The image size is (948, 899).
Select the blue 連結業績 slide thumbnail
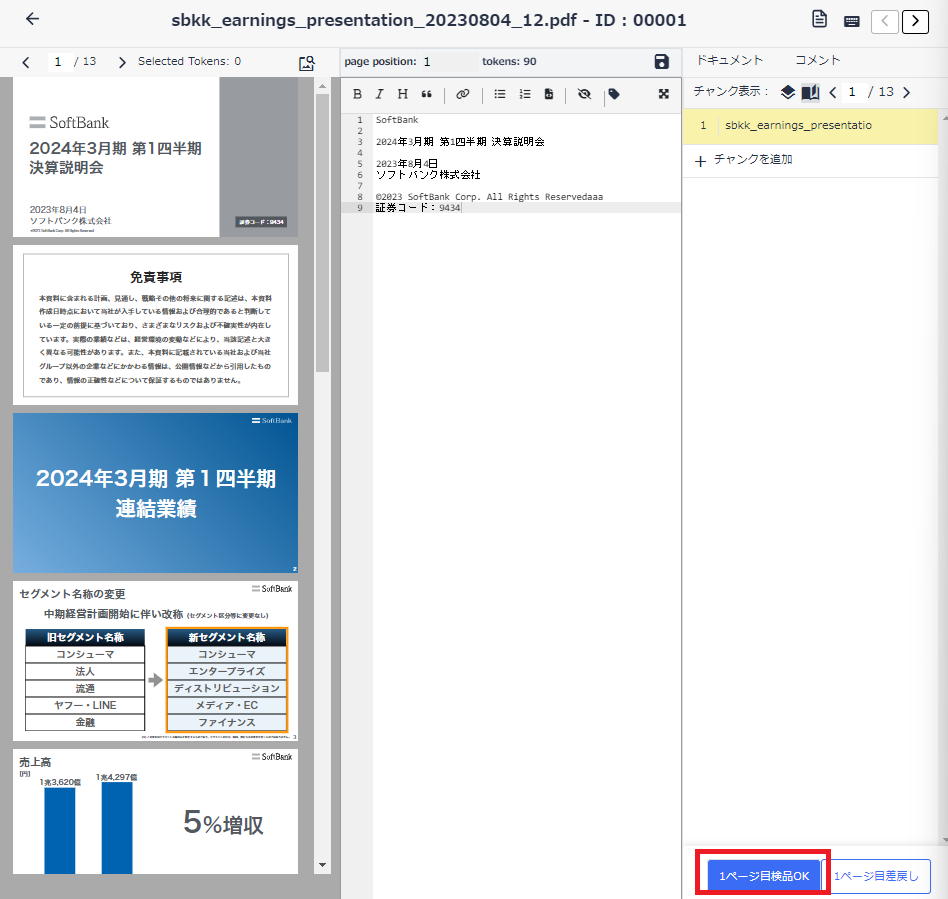point(155,493)
